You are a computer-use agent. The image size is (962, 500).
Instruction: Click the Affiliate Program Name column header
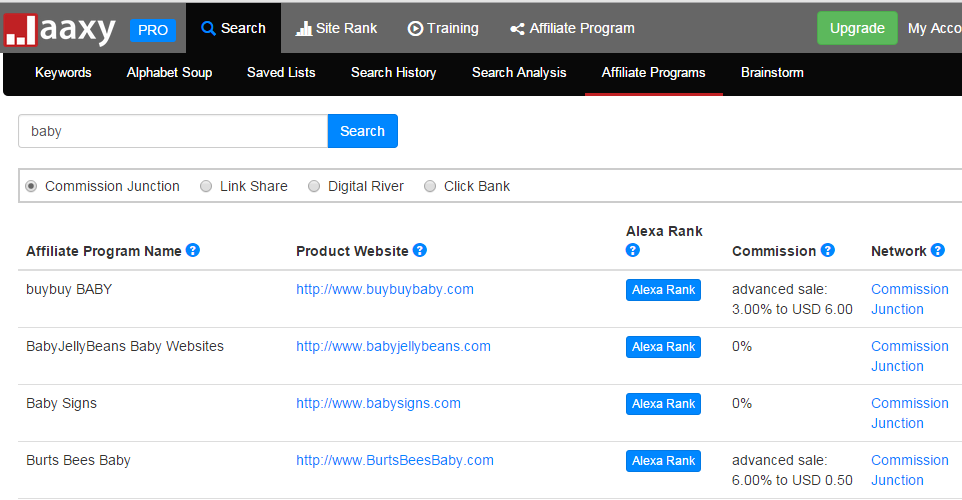(x=104, y=251)
